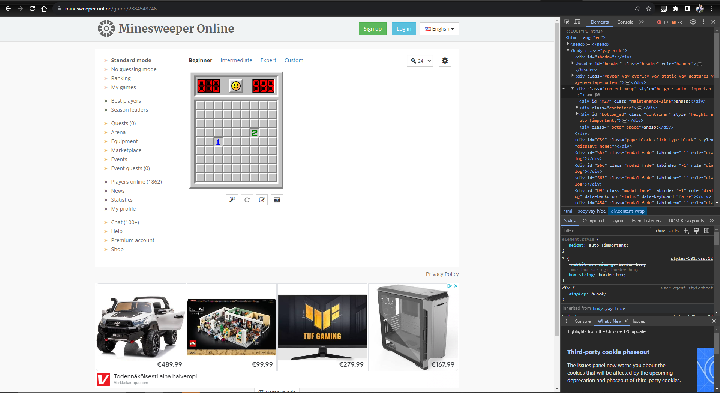Switch to Issues tab in drawer
The width and height of the screenshot is (720, 393).
(639, 321)
